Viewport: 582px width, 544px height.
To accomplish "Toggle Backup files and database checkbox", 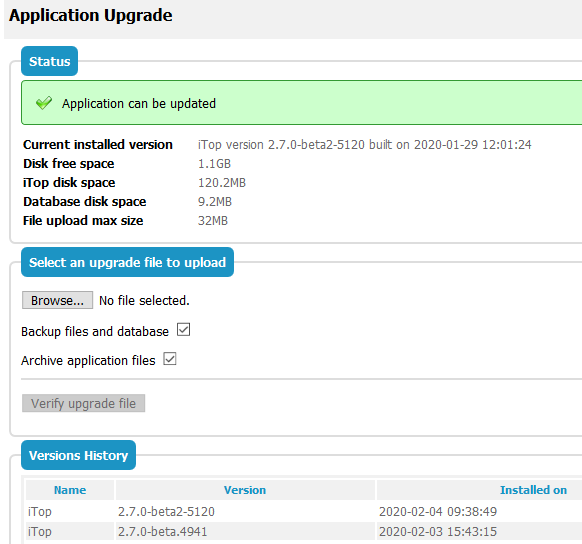I will [183, 330].
